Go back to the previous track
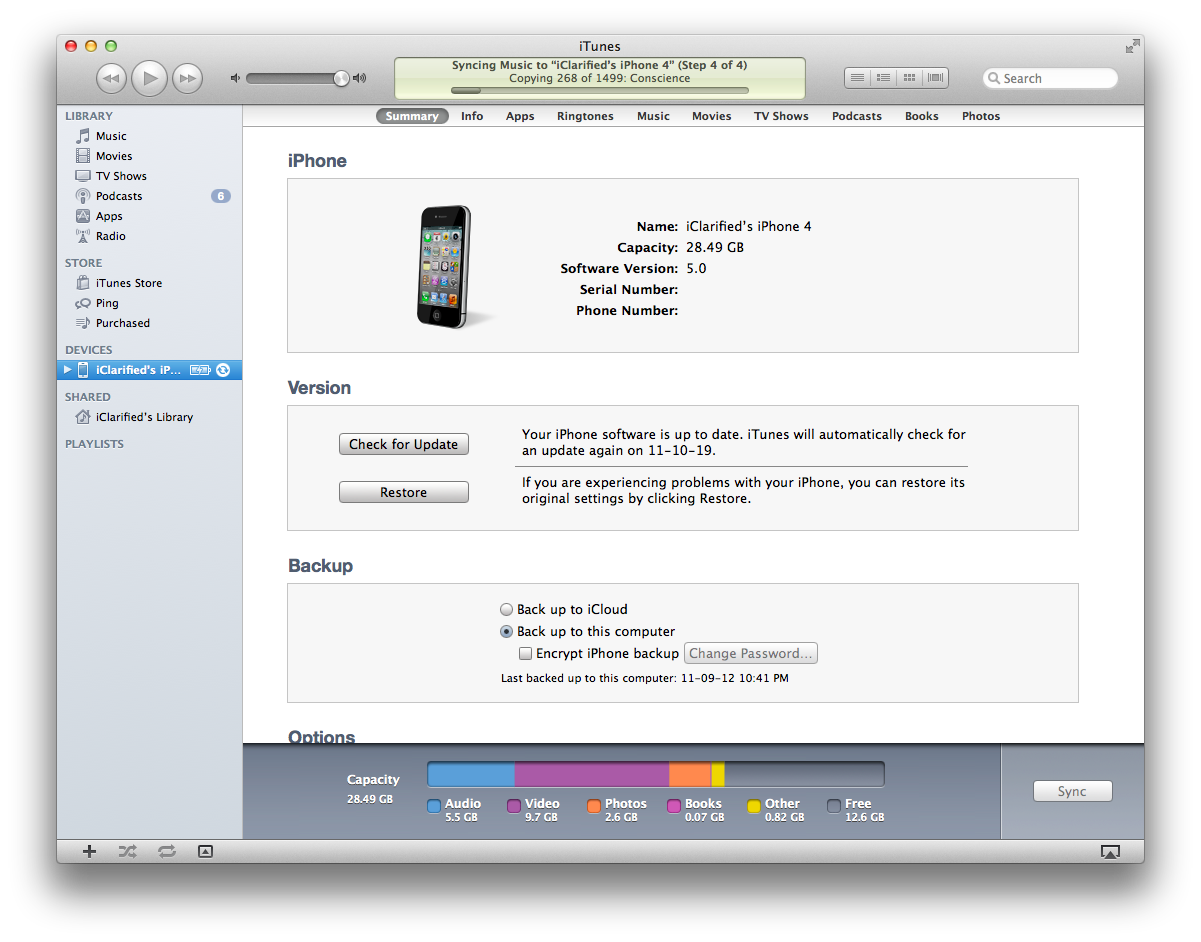 pyautogui.click(x=111, y=78)
